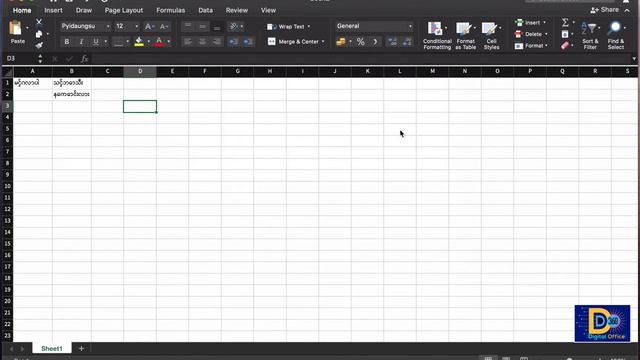Screen dimensions: 640x360
Task: Click Wrap Text button
Action: click(x=288, y=27)
